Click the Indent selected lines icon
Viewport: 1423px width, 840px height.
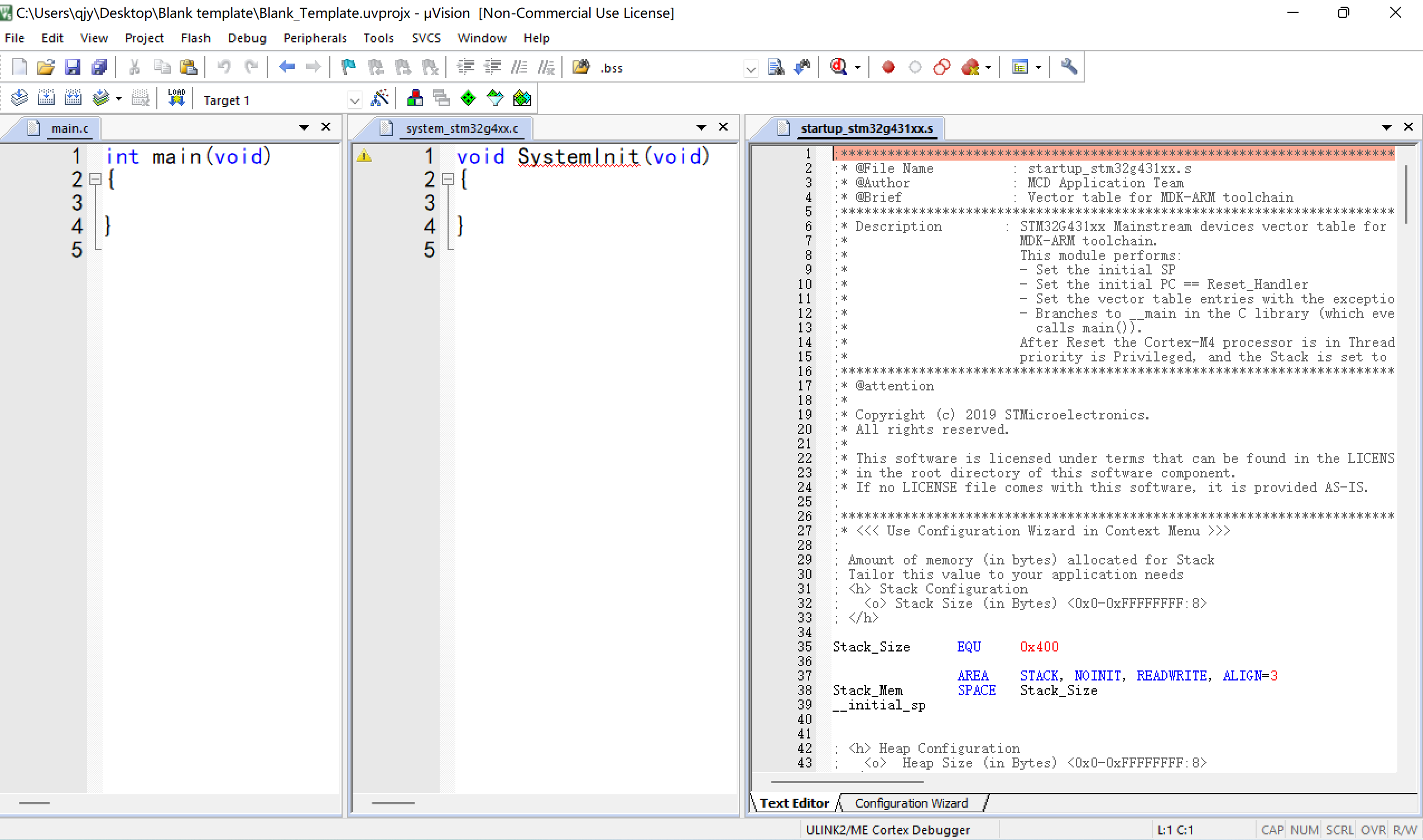coord(465,67)
